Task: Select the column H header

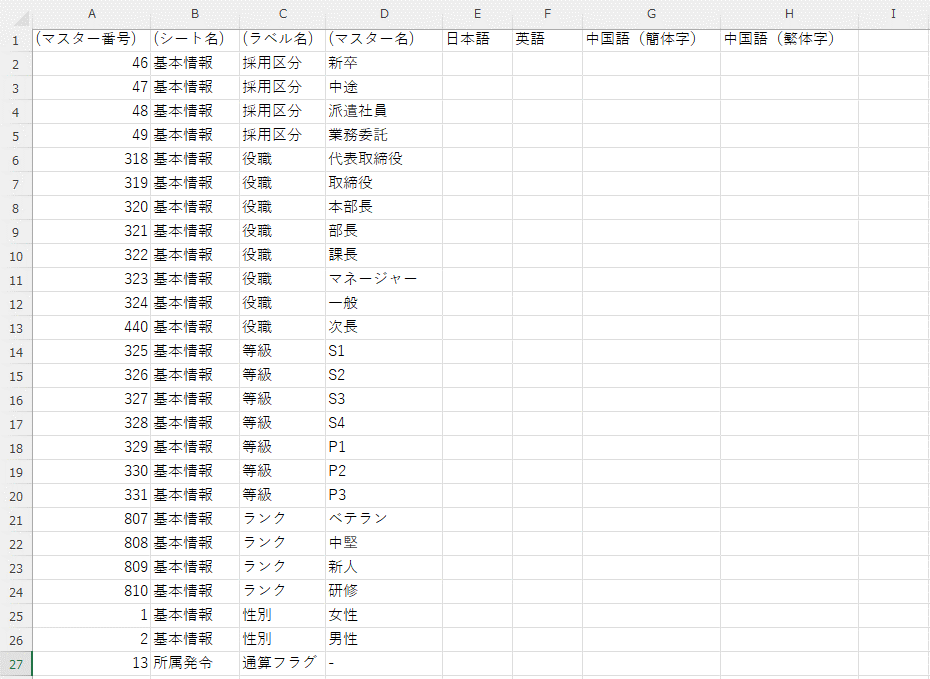Action: click(x=789, y=13)
